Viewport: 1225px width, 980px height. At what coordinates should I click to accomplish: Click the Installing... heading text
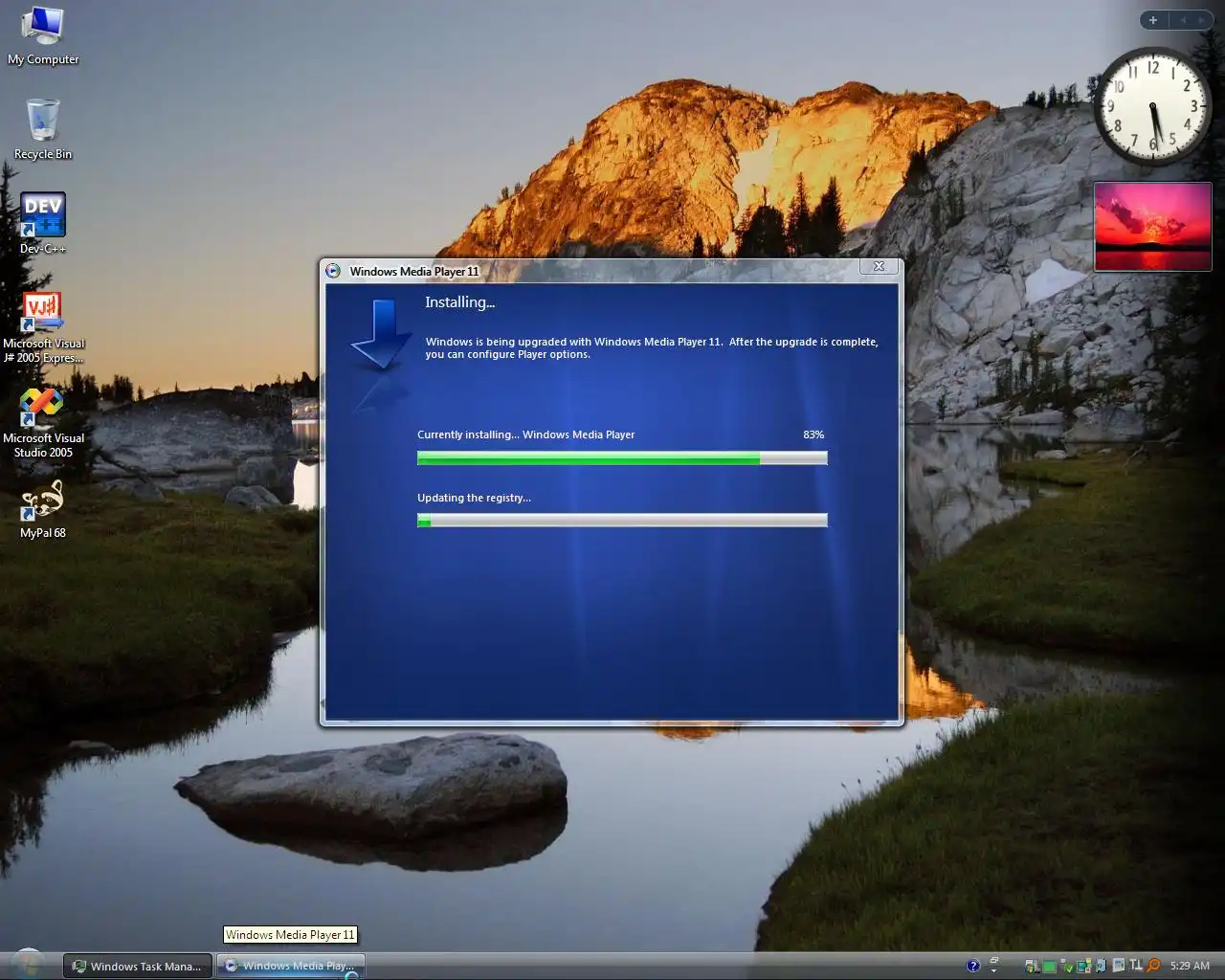459,302
